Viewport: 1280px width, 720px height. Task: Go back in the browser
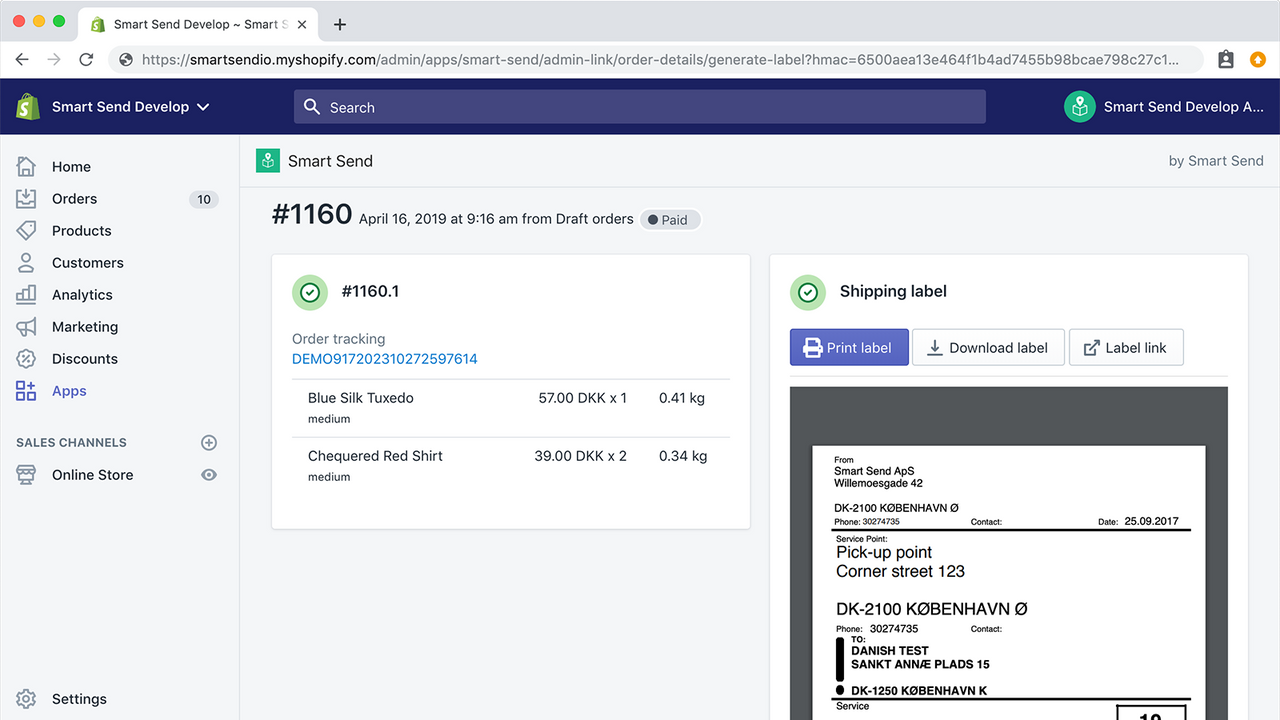pos(22,60)
